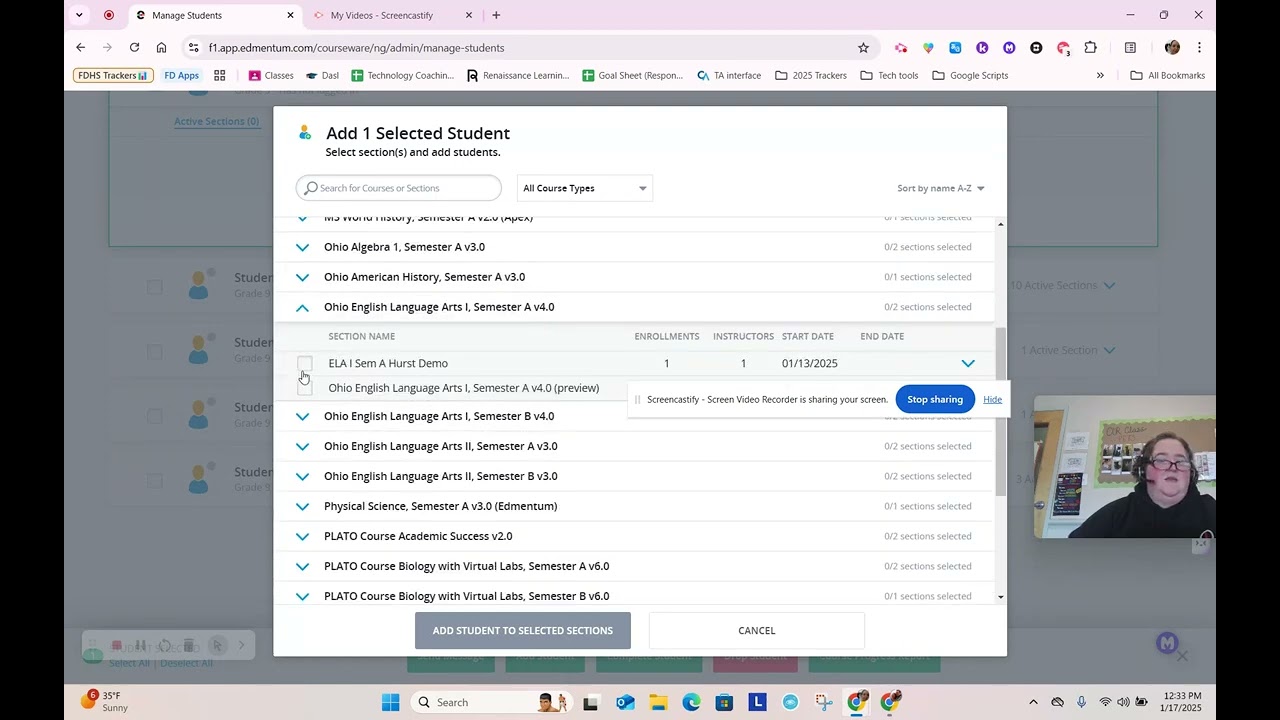Open the Google Scripts bookmark folder
1280x720 pixels.
click(x=970, y=75)
